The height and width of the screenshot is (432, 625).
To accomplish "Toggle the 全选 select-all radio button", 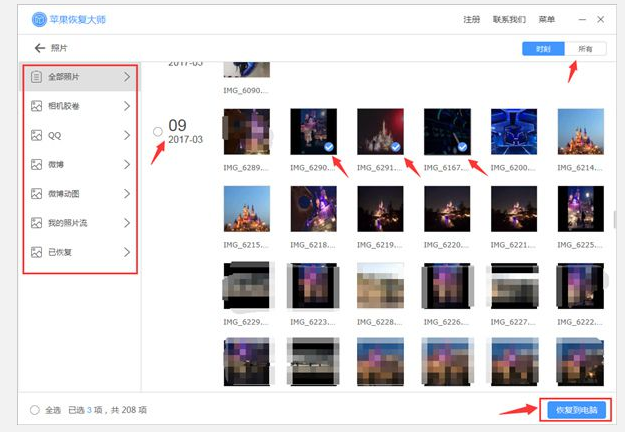I will pos(35,410).
